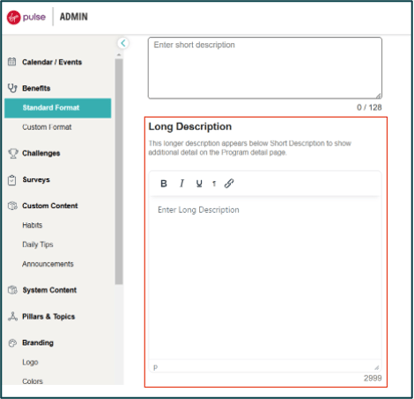Go to Colors under Branding

click(x=33, y=381)
